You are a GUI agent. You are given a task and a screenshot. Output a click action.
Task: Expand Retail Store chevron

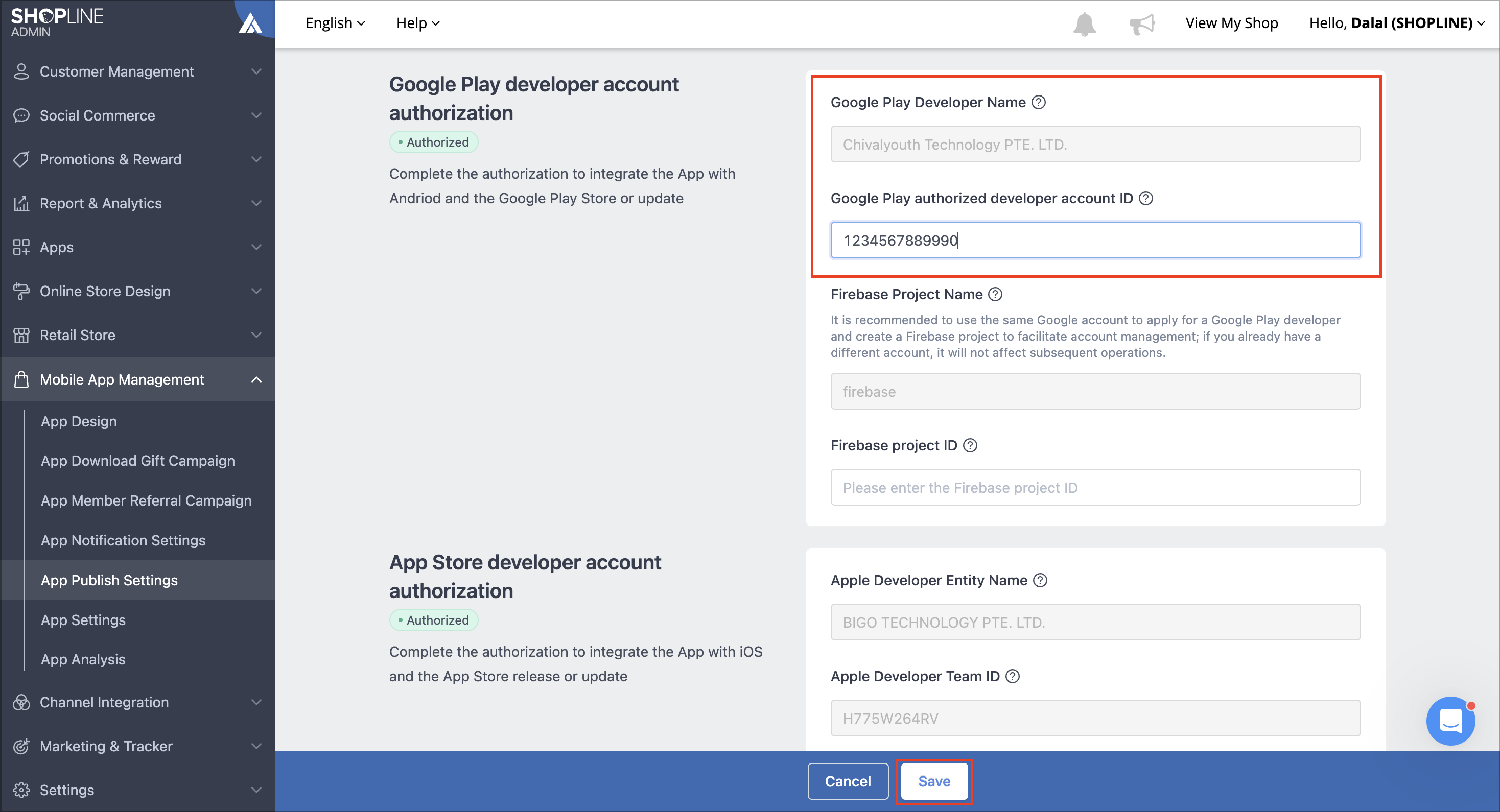(256, 335)
